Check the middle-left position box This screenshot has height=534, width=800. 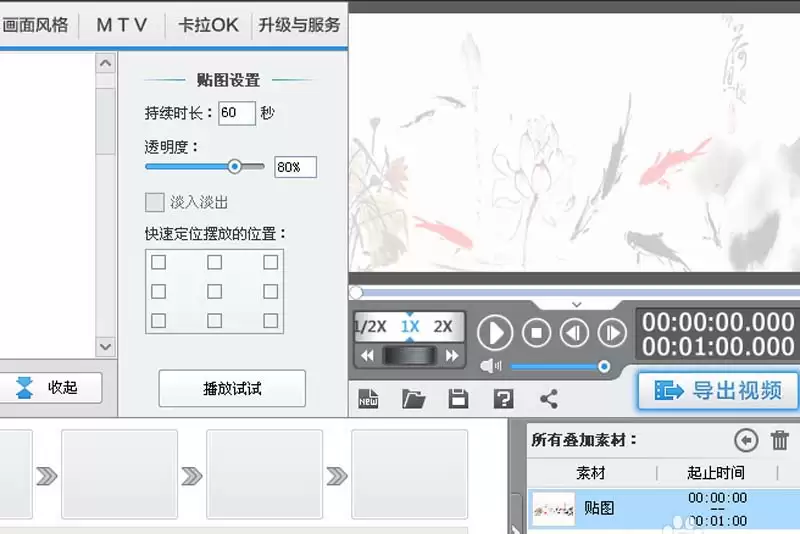[159, 291]
